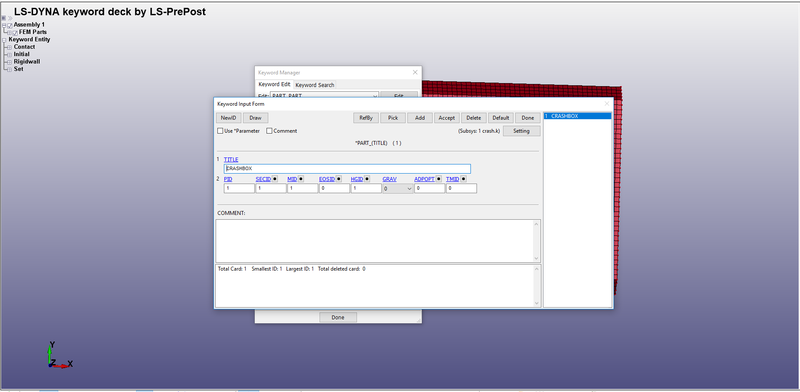Expand the Rigidwall tree node
The image size is (800, 392).
9,62
